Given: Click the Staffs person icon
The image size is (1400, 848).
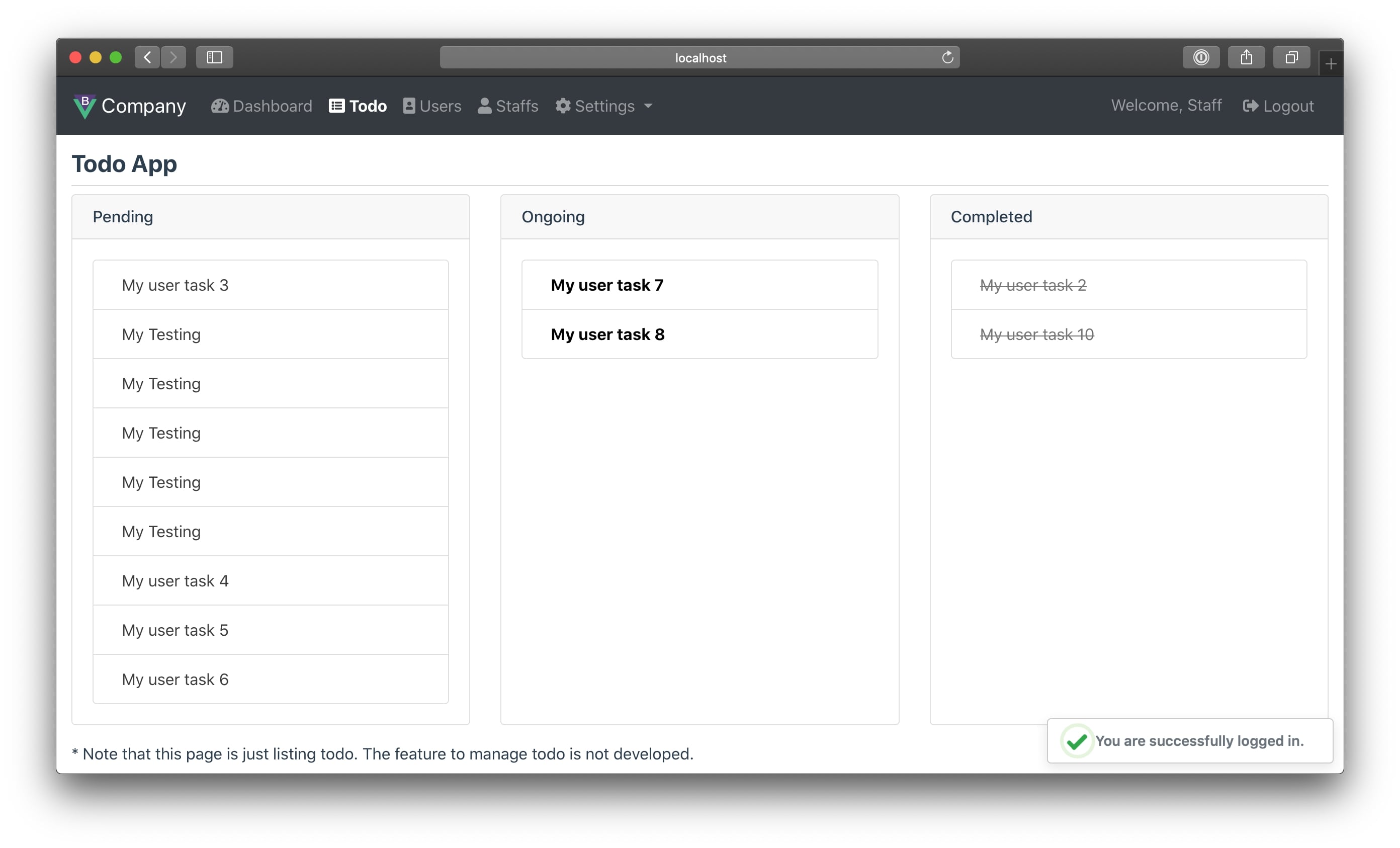Looking at the screenshot, I should pos(484,106).
